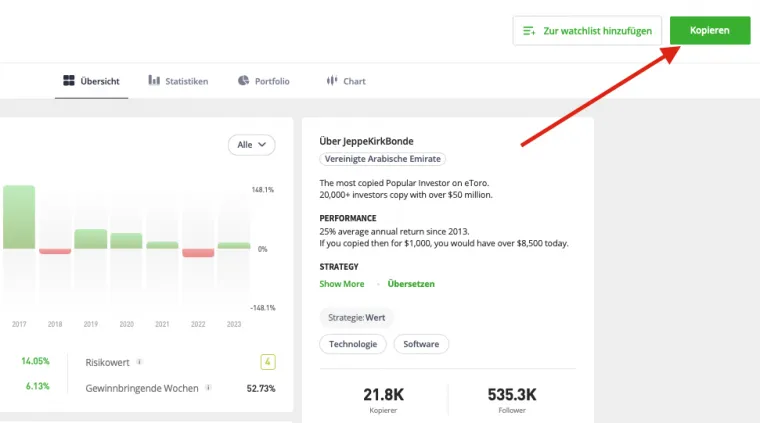Click the 6.13% value

tap(37, 386)
